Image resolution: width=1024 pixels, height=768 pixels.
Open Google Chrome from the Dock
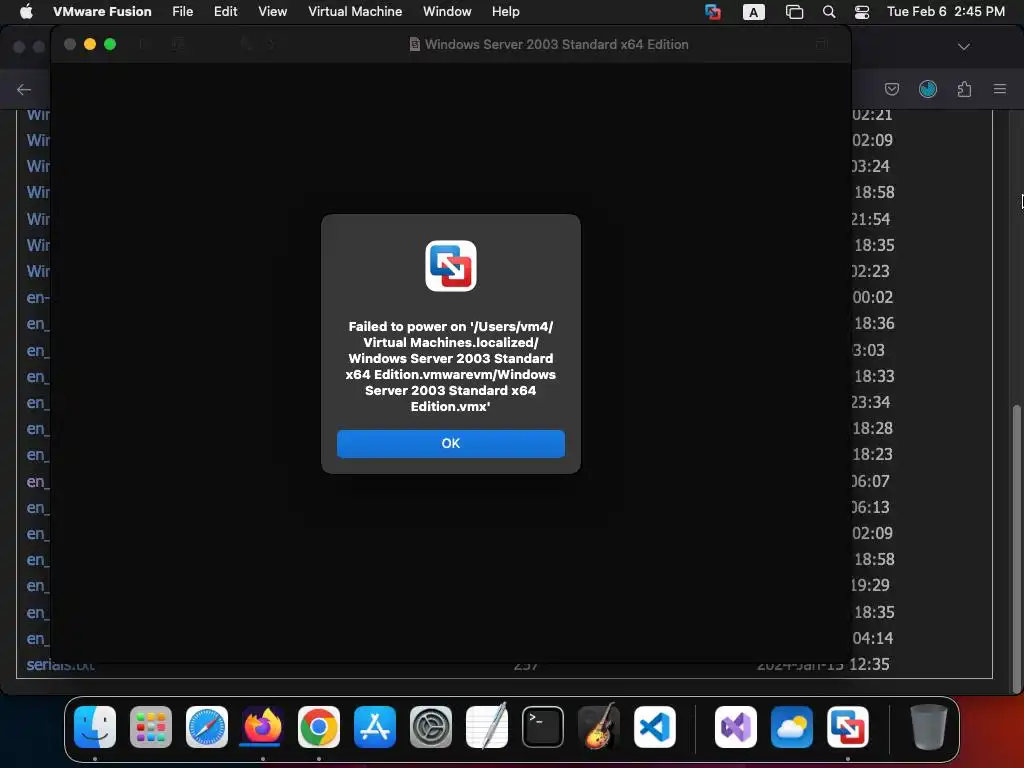[319, 727]
